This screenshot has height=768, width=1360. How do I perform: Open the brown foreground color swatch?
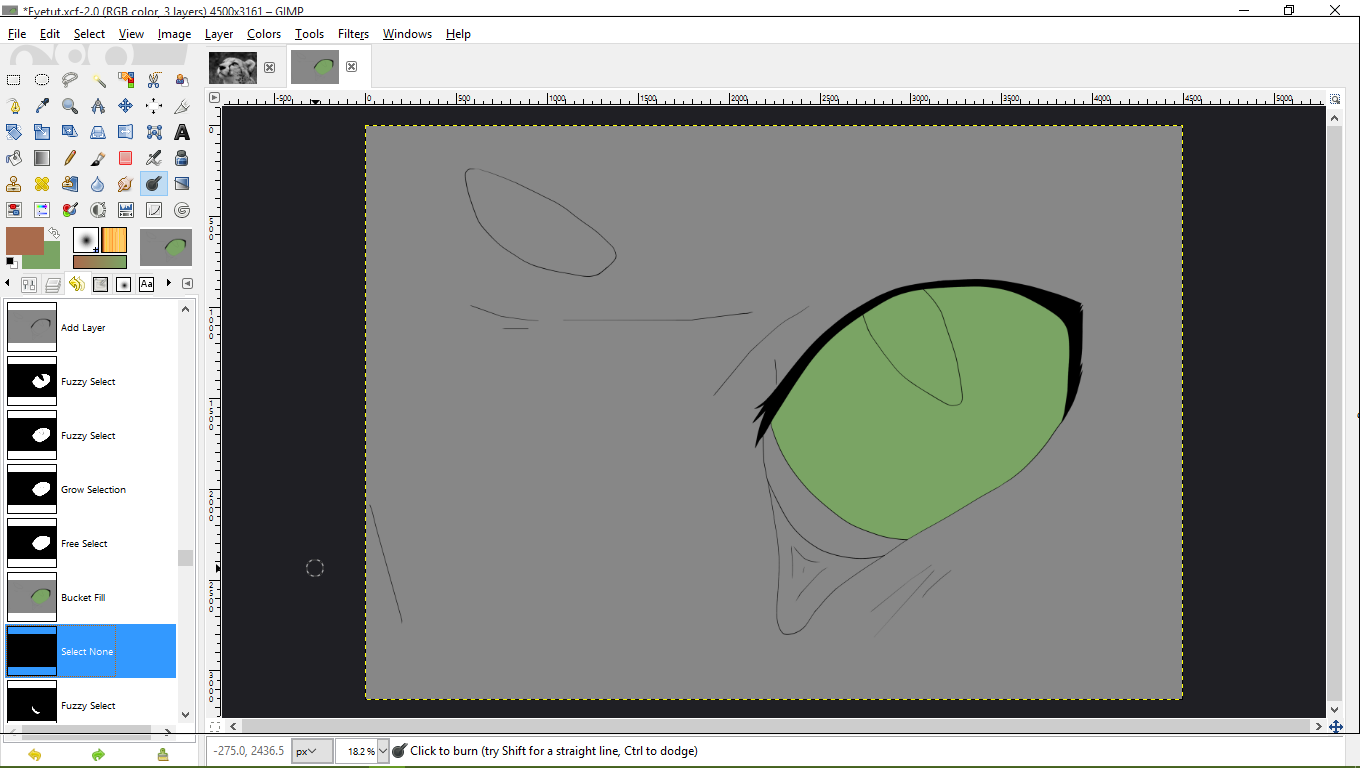[x=25, y=240]
